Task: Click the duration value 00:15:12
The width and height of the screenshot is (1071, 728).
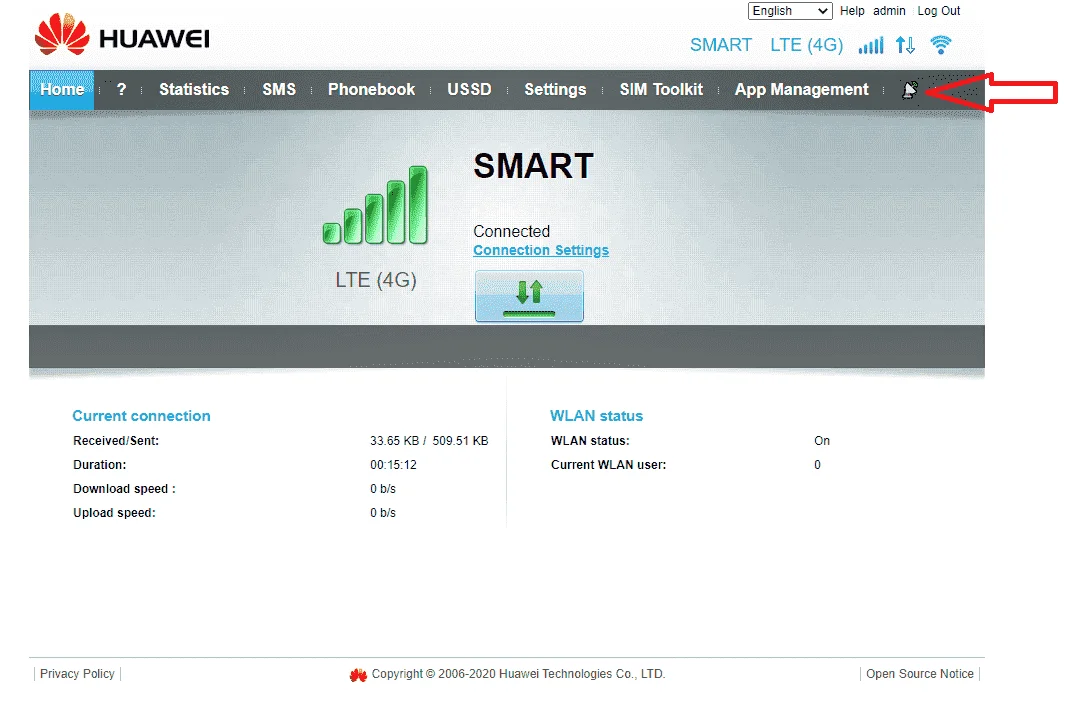Action: tap(393, 465)
